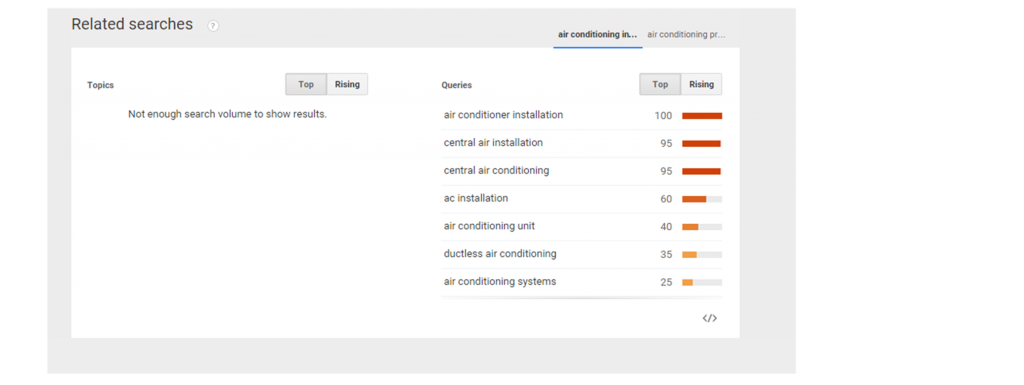Open 'air conditioner installation' query

[x=503, y=115]
